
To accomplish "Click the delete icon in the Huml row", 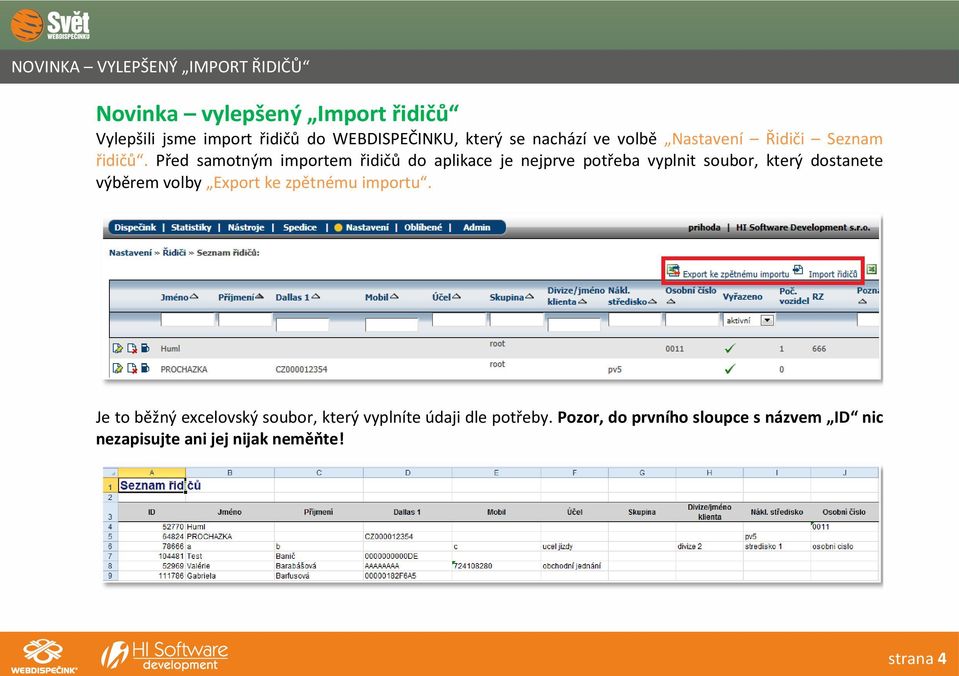I will (x=131, y=348).
